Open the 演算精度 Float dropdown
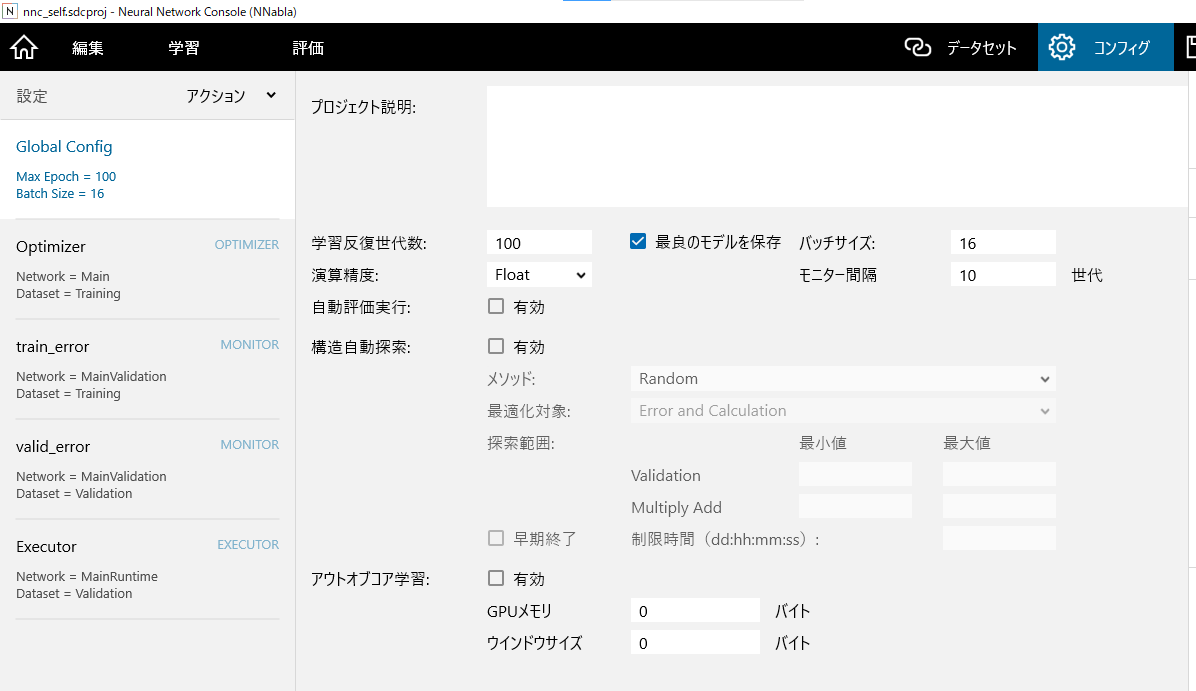Viewport: 1196px width, 691px height. 539,274
